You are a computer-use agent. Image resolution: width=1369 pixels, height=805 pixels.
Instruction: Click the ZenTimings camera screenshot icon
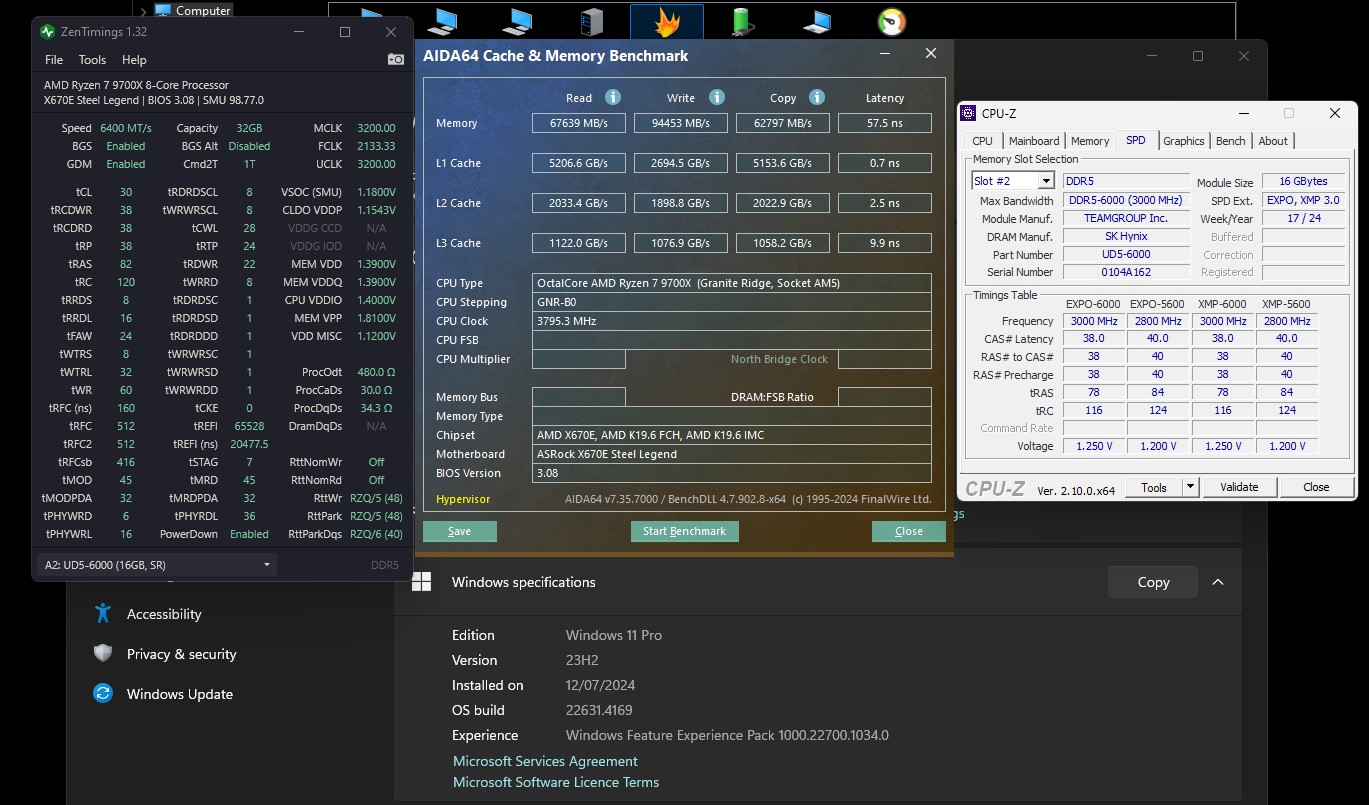coord(396,60)
